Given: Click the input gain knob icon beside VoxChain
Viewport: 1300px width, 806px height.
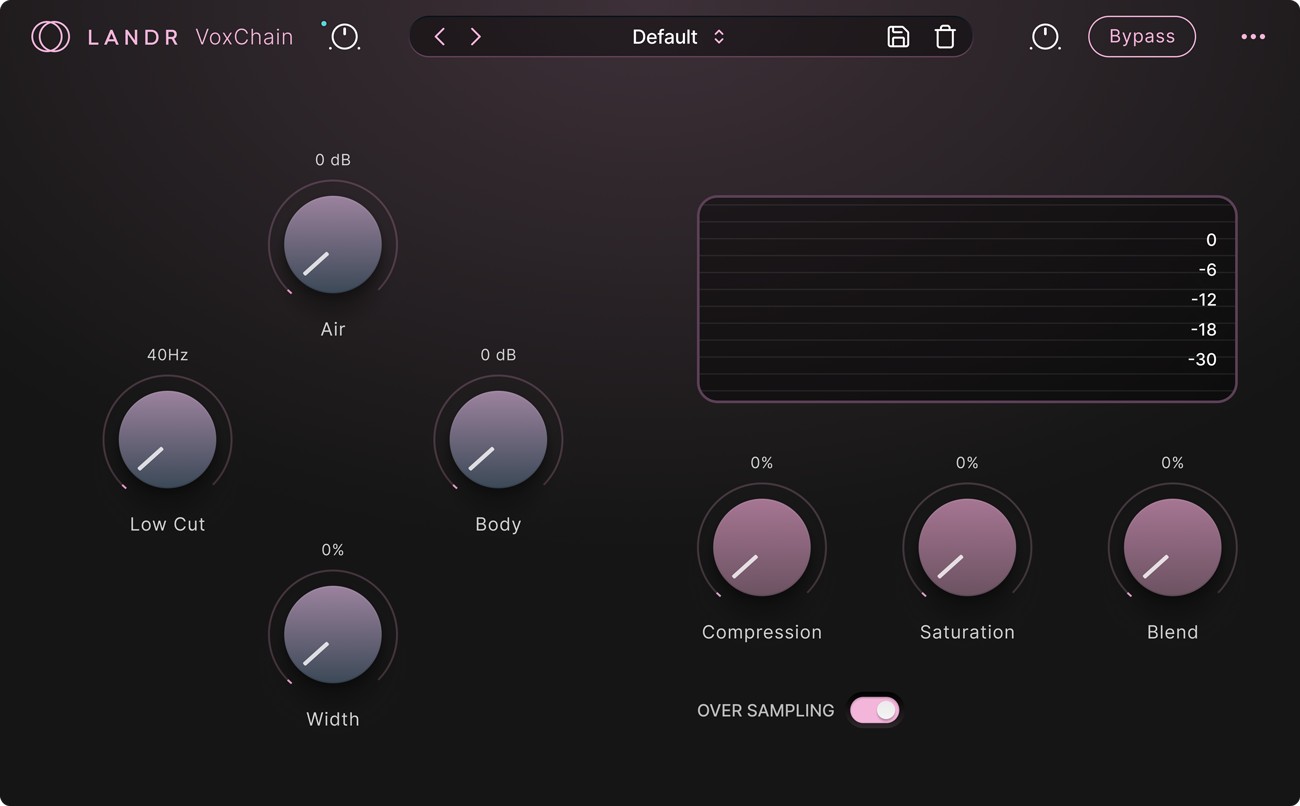Looking at the screenshot, I should click(x=344, y=37).
